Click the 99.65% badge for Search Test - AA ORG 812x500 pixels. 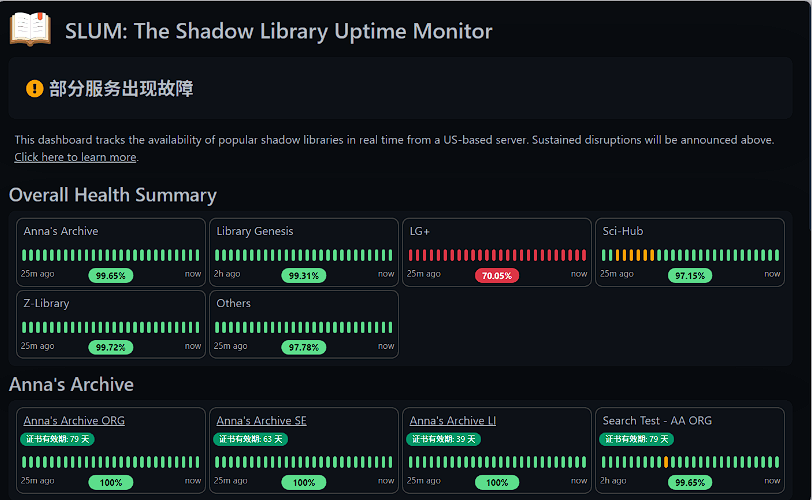[x=690, y=482]
